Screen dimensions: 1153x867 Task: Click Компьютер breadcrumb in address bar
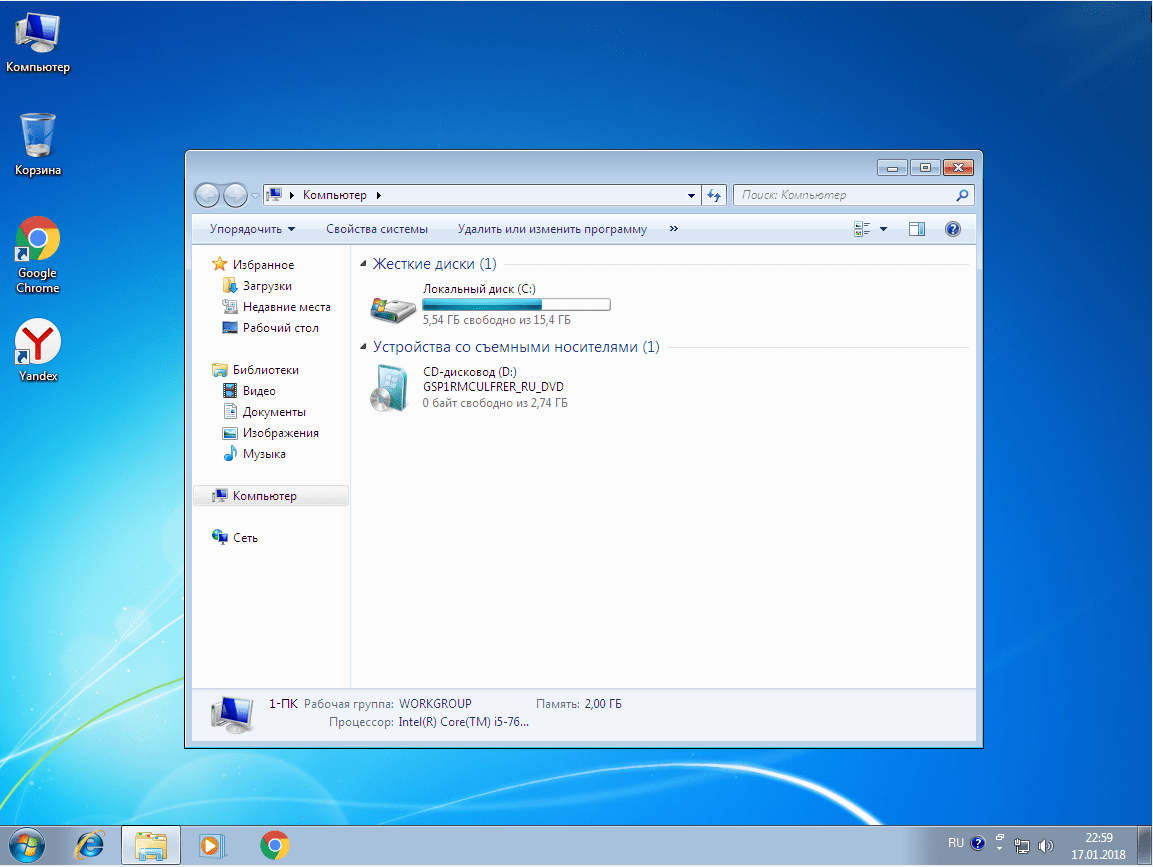tap(335, 195)
